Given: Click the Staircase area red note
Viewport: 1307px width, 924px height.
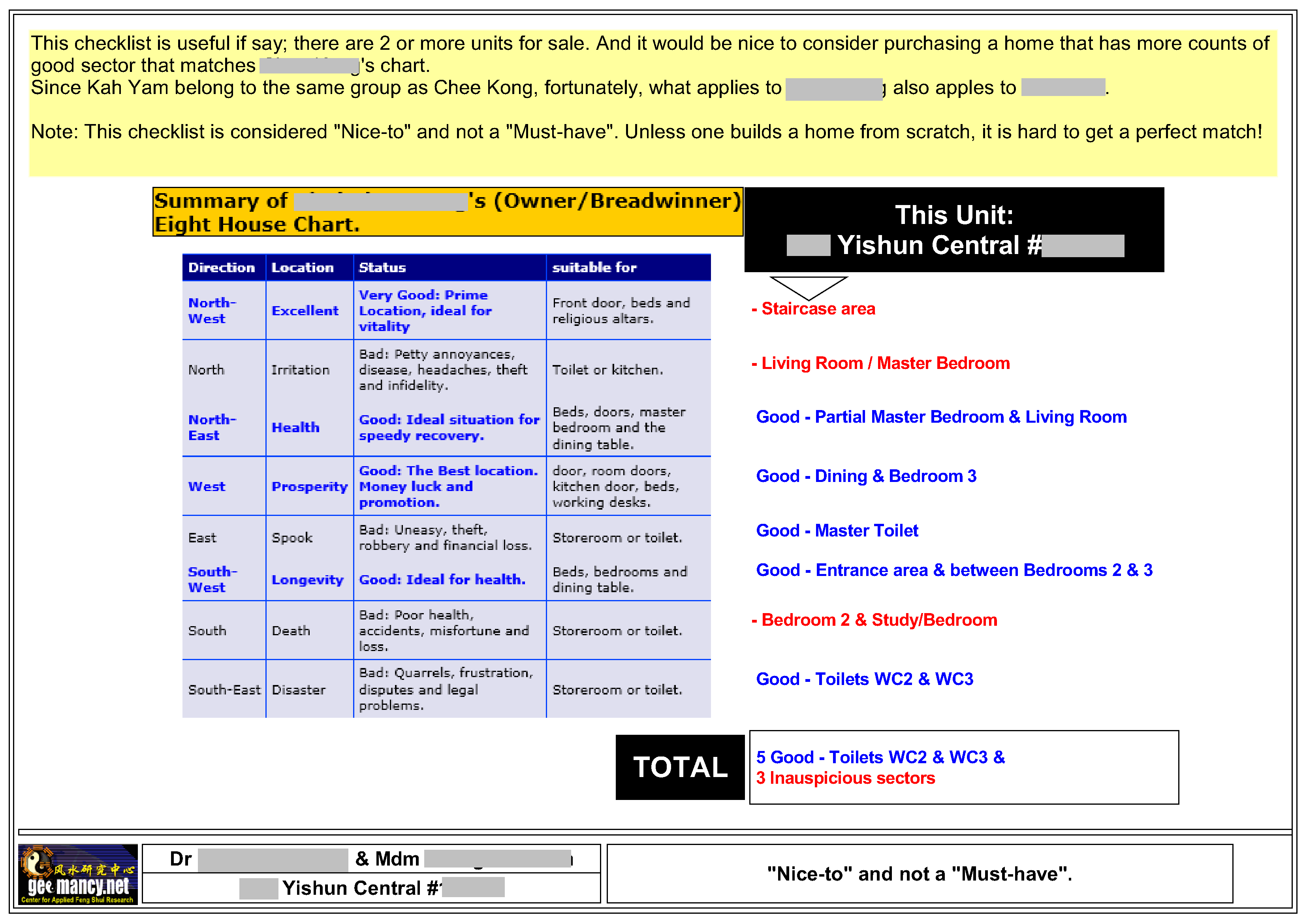Looking at the screenshot, I should 813,309.
